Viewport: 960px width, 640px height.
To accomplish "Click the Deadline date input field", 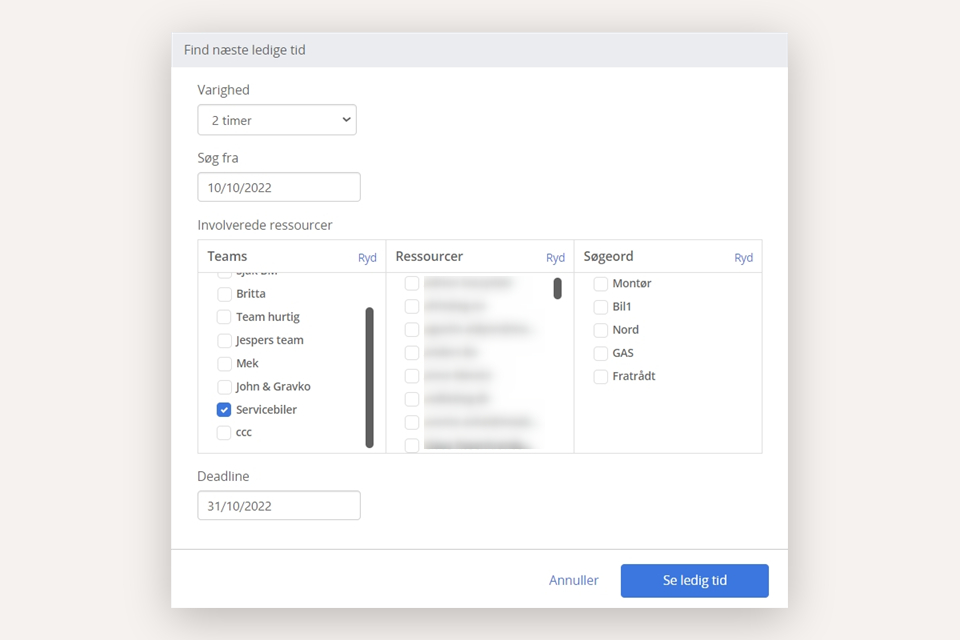I will coord(279,506).
